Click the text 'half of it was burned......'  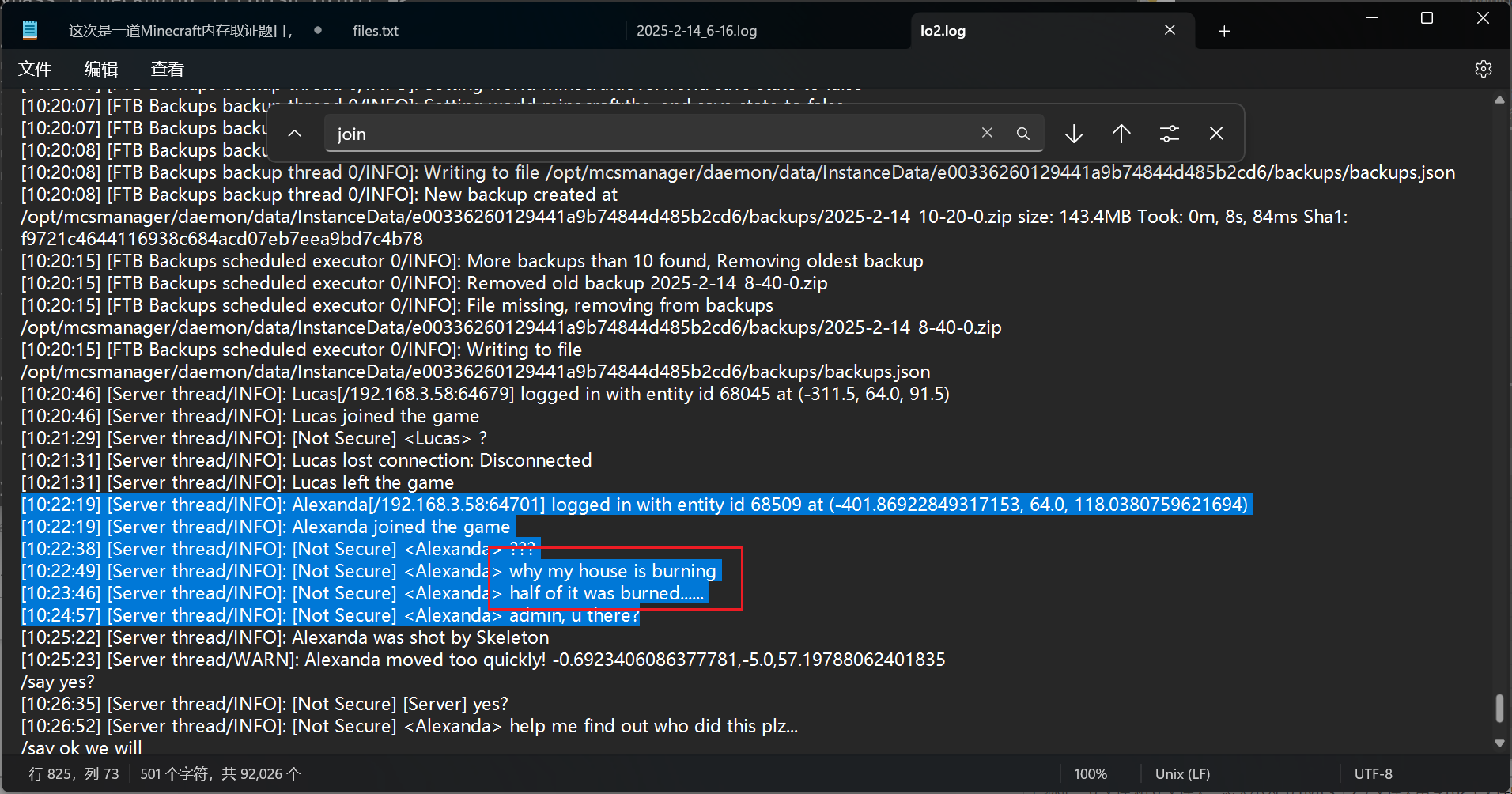coord(607,593)
